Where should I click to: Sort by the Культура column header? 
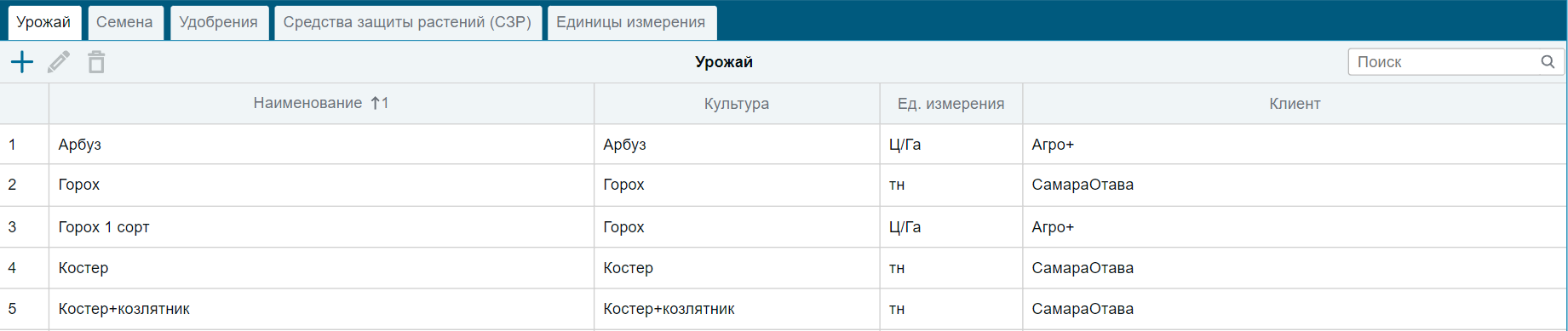(737, 104)
